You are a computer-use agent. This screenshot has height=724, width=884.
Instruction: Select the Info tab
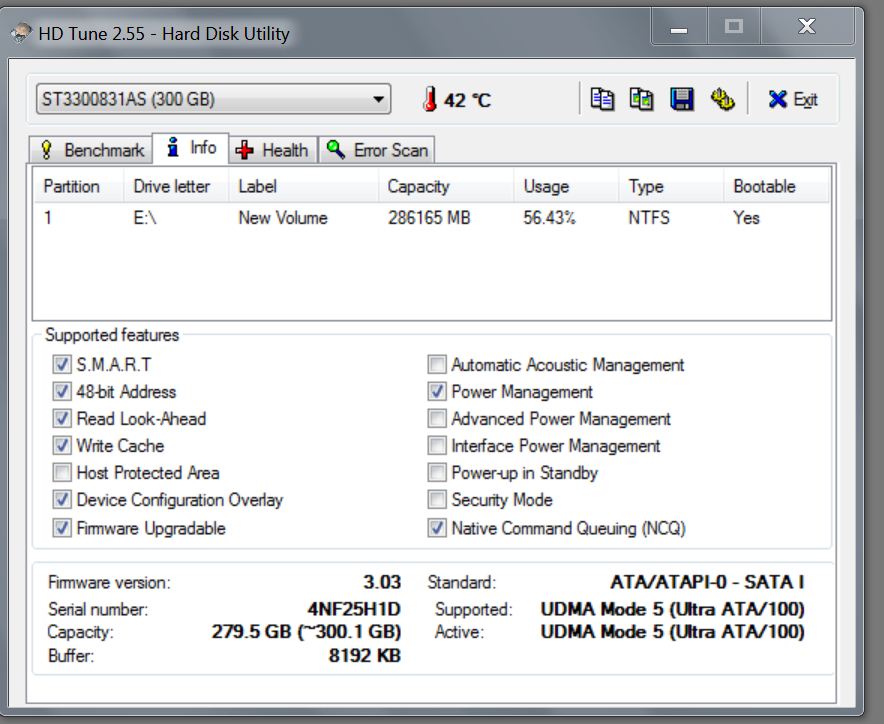tap(191, 148)
